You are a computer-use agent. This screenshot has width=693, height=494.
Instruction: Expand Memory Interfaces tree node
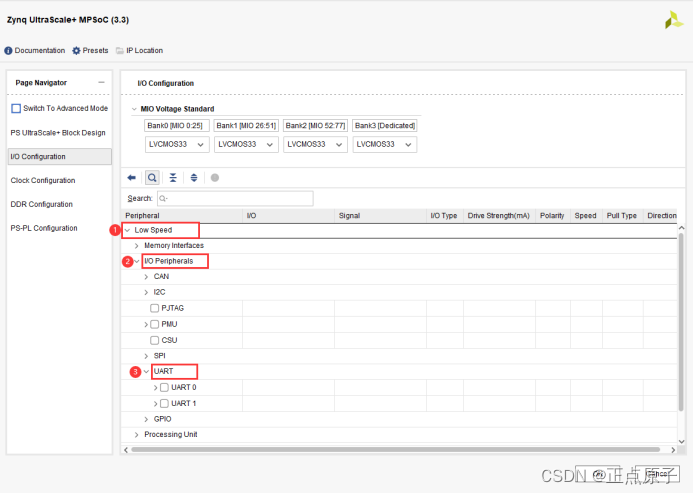[x=137, y=246]
